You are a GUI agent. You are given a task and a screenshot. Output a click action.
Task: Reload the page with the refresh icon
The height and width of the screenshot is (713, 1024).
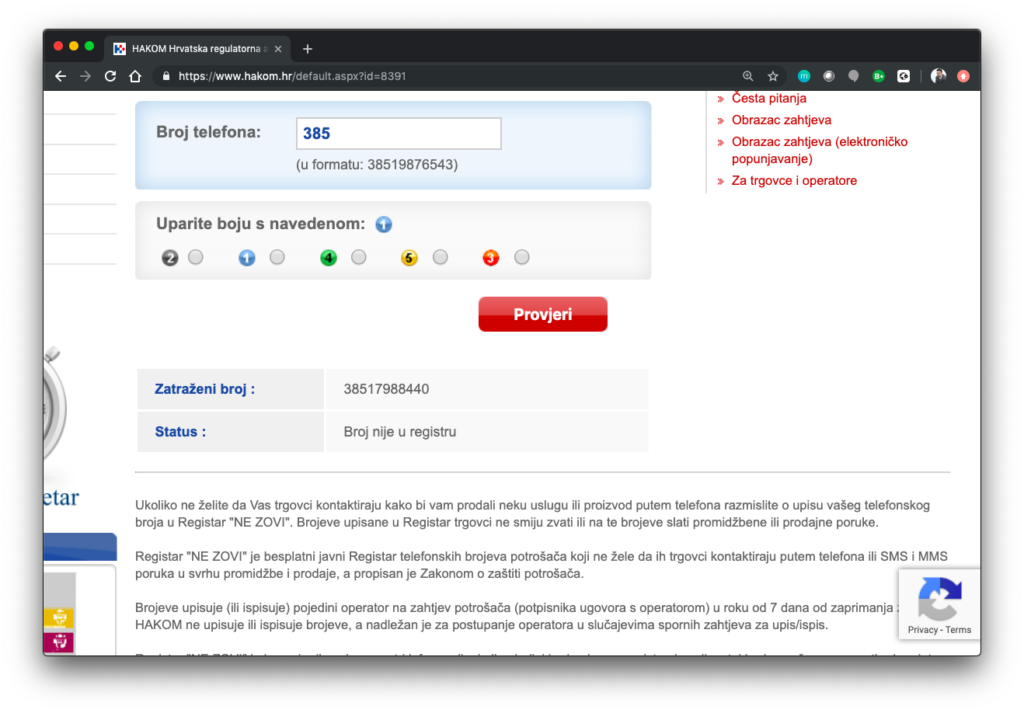(x=110, y=76)
